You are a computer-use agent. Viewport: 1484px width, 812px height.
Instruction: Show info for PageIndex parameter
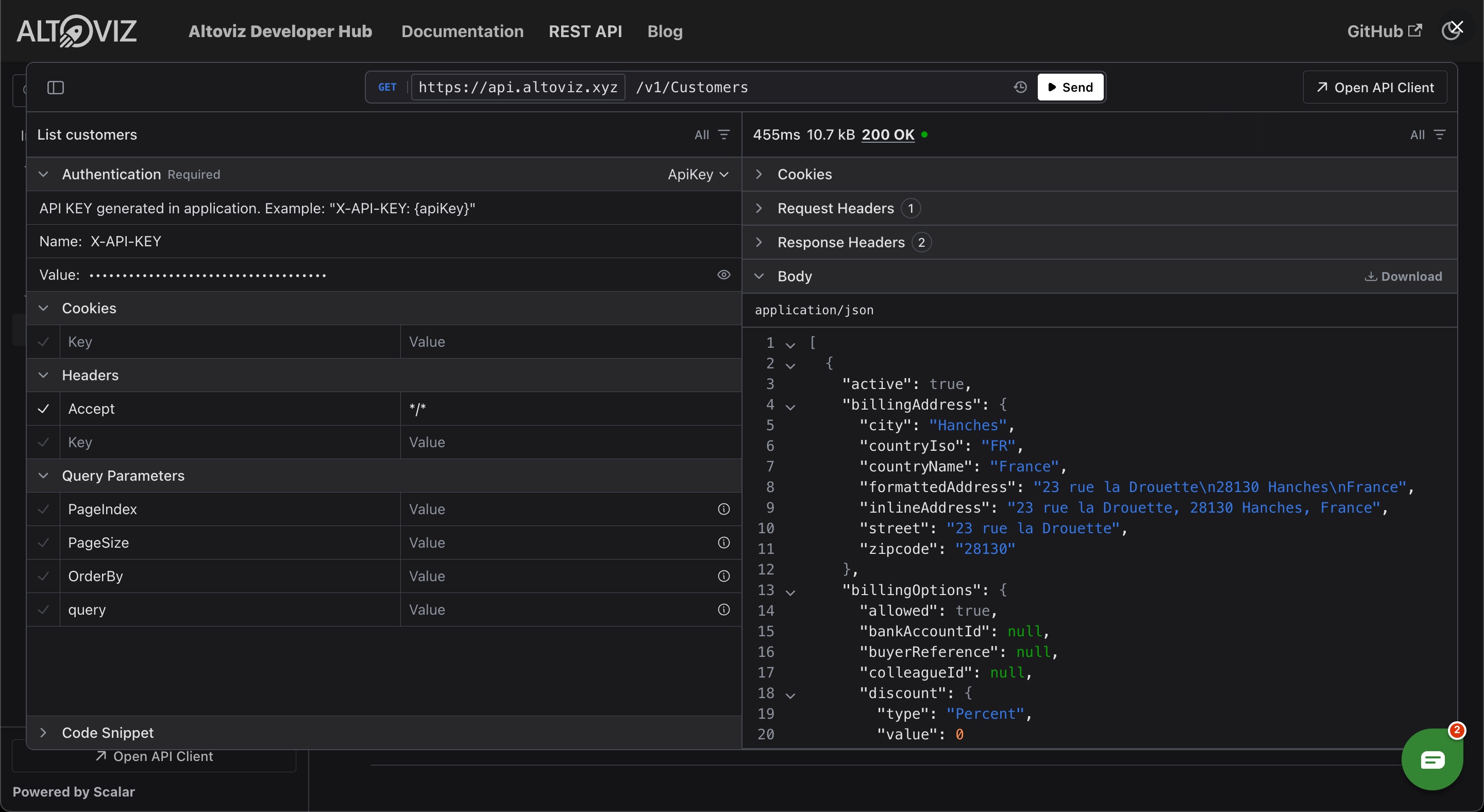(723, 509)
